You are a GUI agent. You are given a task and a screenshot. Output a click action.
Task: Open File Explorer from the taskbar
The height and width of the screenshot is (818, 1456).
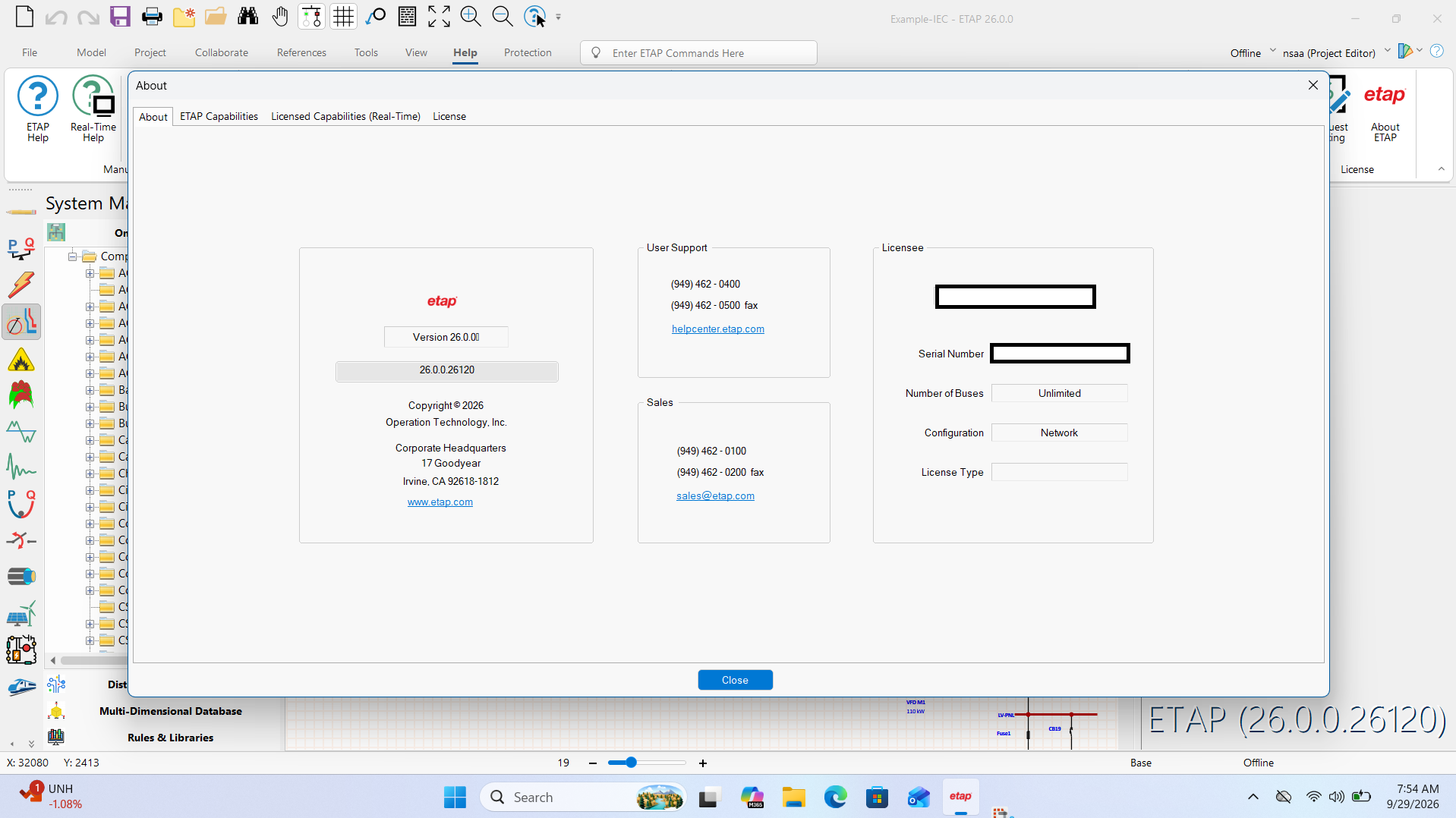tap(794, 797)
